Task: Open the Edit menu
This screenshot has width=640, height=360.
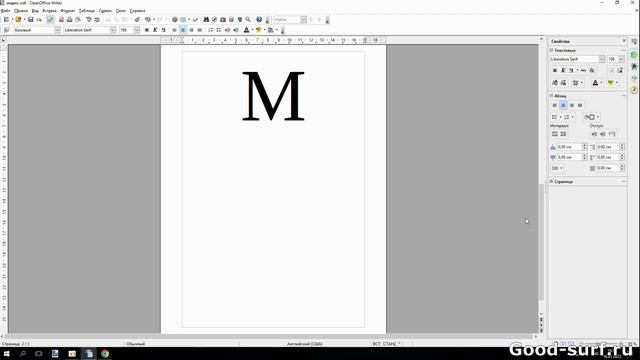Action: click(21, 11)
